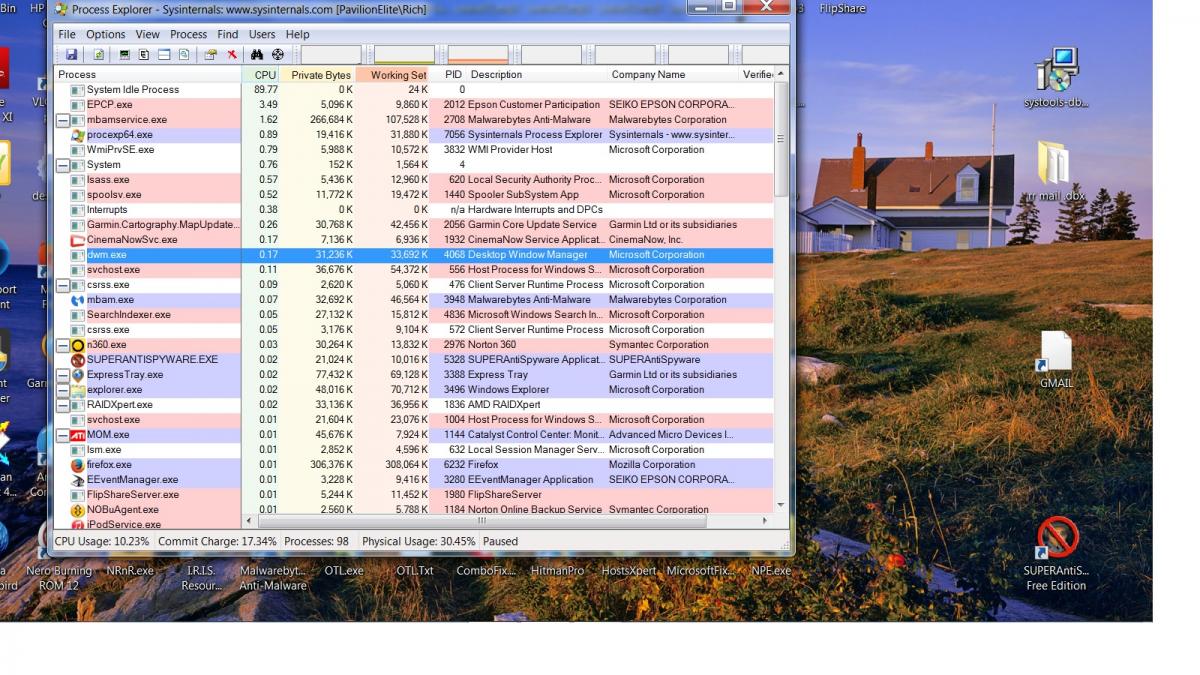Click the vertical scrollbar thumb

point(781,140)
